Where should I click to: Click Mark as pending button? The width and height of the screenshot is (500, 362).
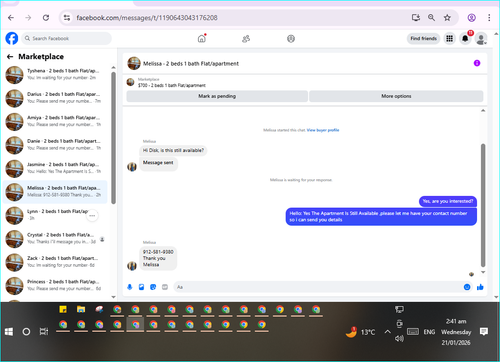(x=217, y=96)
